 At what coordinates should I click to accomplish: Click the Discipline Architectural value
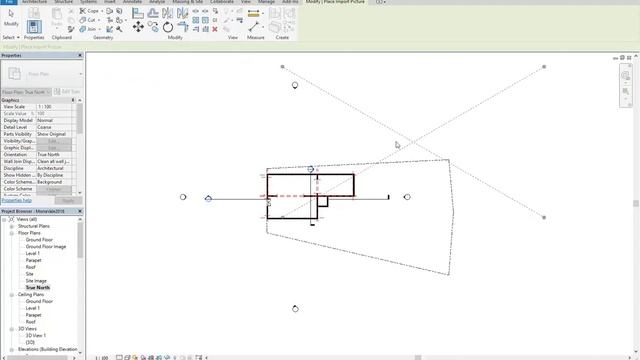coord(54,168)
